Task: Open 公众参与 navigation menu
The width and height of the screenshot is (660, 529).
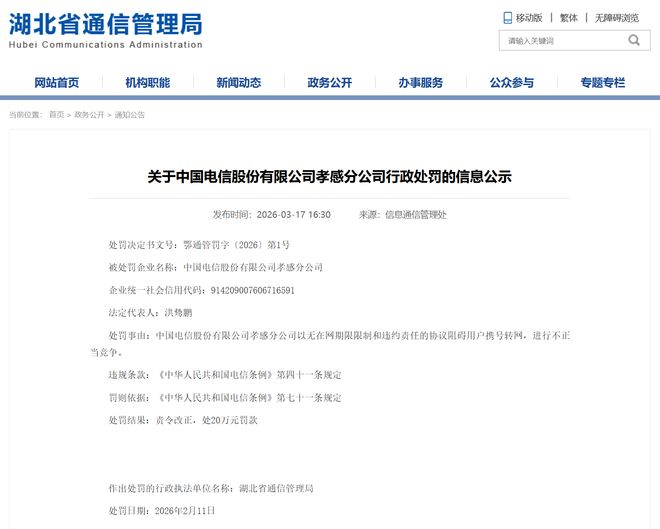Action: (511, 82)
